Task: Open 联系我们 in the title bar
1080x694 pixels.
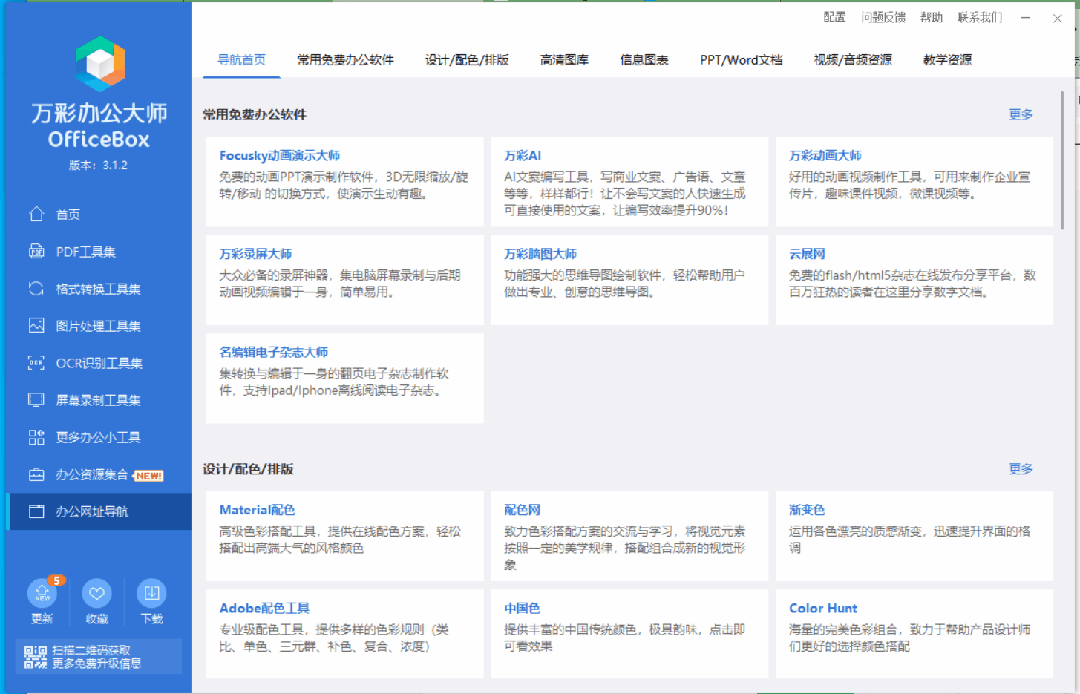Action: (x=980, y=17)
